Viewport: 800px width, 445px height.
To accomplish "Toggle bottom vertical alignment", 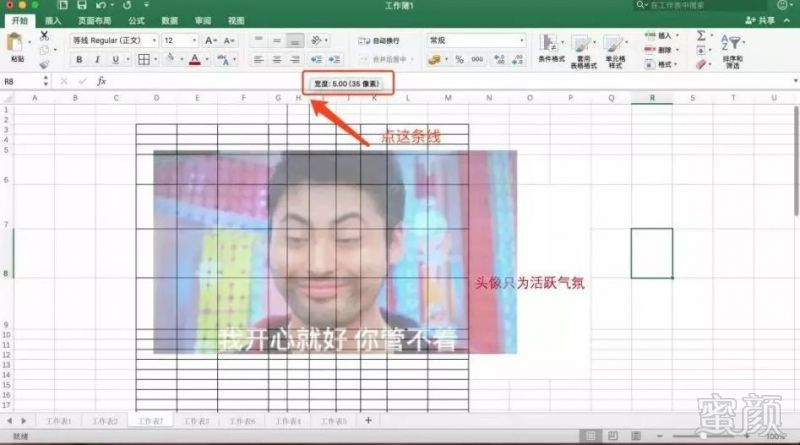I will tap(294, 40).
